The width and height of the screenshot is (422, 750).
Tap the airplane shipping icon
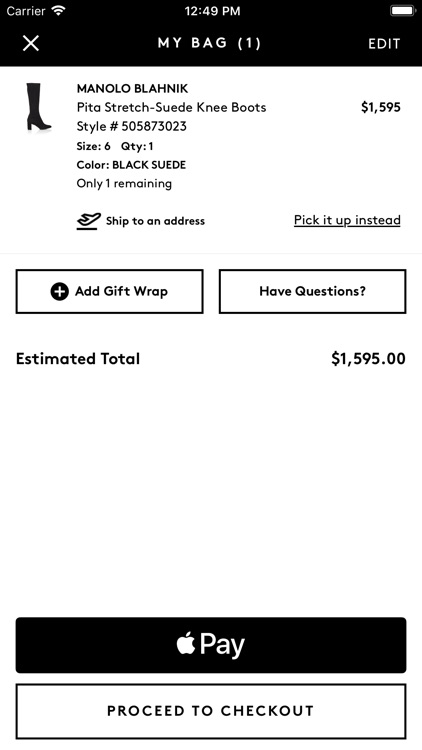(x=89, y=221)
